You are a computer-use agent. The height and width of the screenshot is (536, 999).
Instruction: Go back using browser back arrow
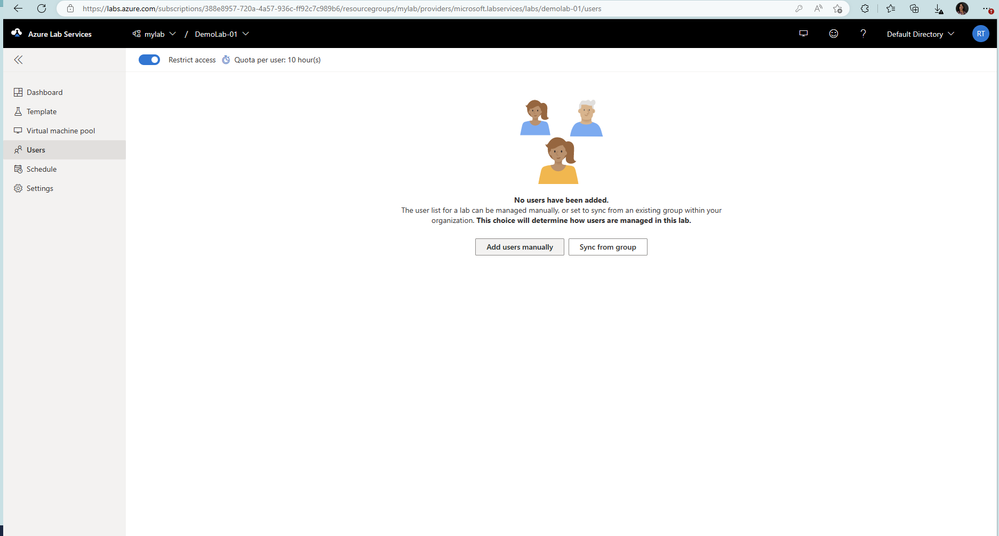tap(18, 9)
